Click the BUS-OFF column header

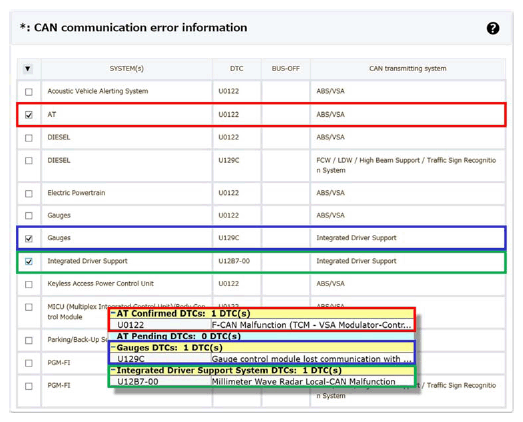point(286,68)
